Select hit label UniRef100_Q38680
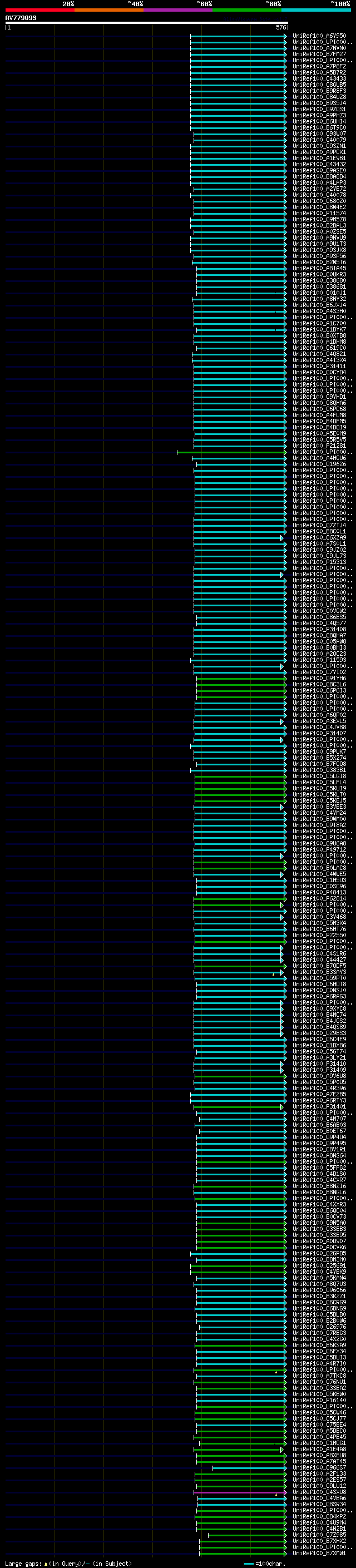The image size is (356, 1568). pyautogui.click(x=319, y=280)
